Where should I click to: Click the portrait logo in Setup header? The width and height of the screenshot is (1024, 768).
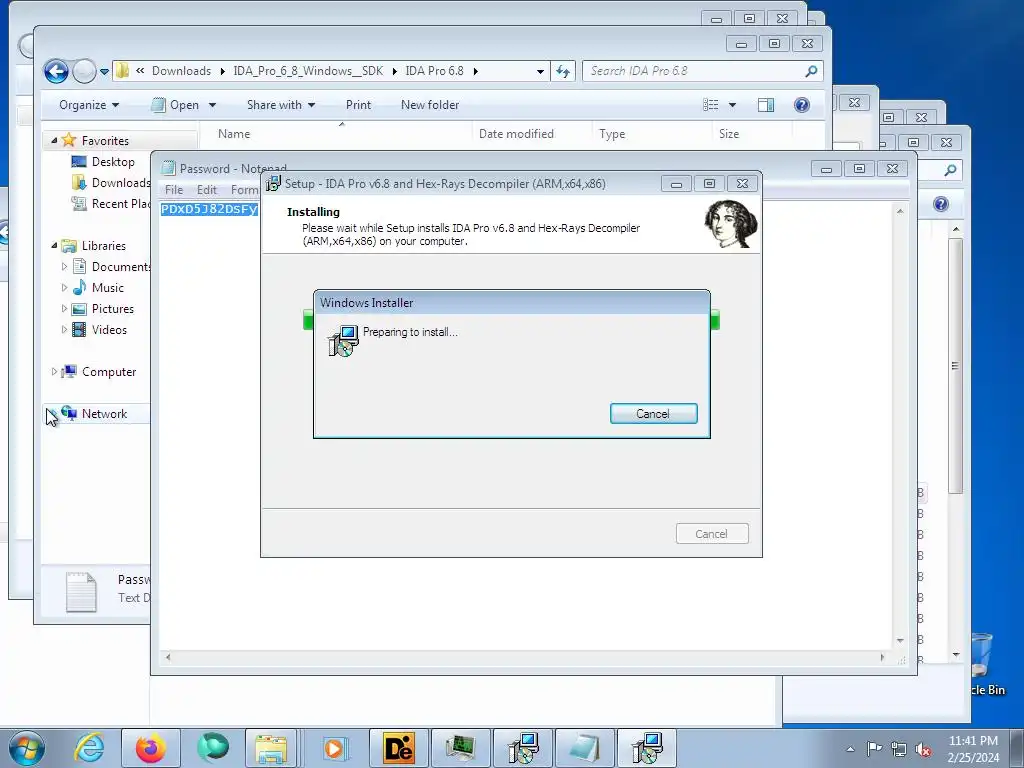click(x=731, y=224)
